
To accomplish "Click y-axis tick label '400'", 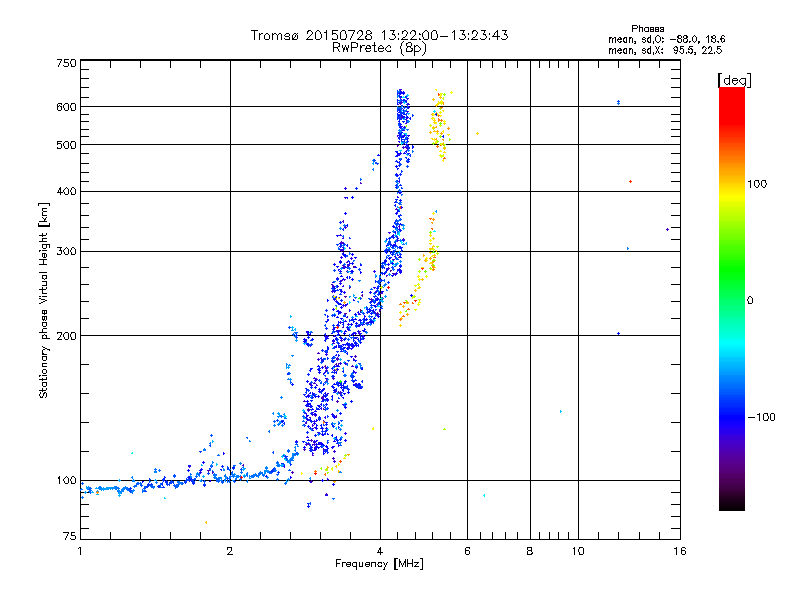I will pos(66,191).
